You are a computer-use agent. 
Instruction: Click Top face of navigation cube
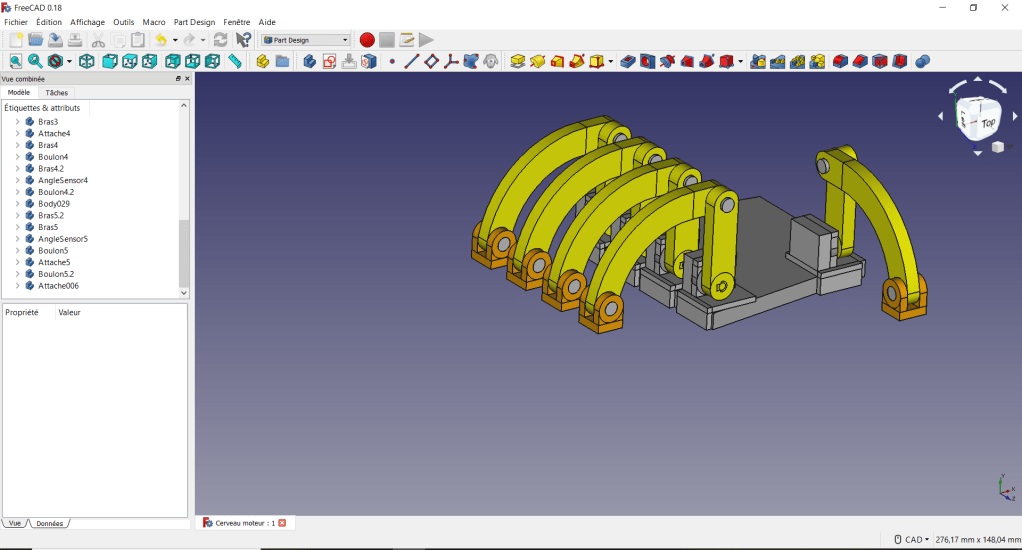pos(986,122)
